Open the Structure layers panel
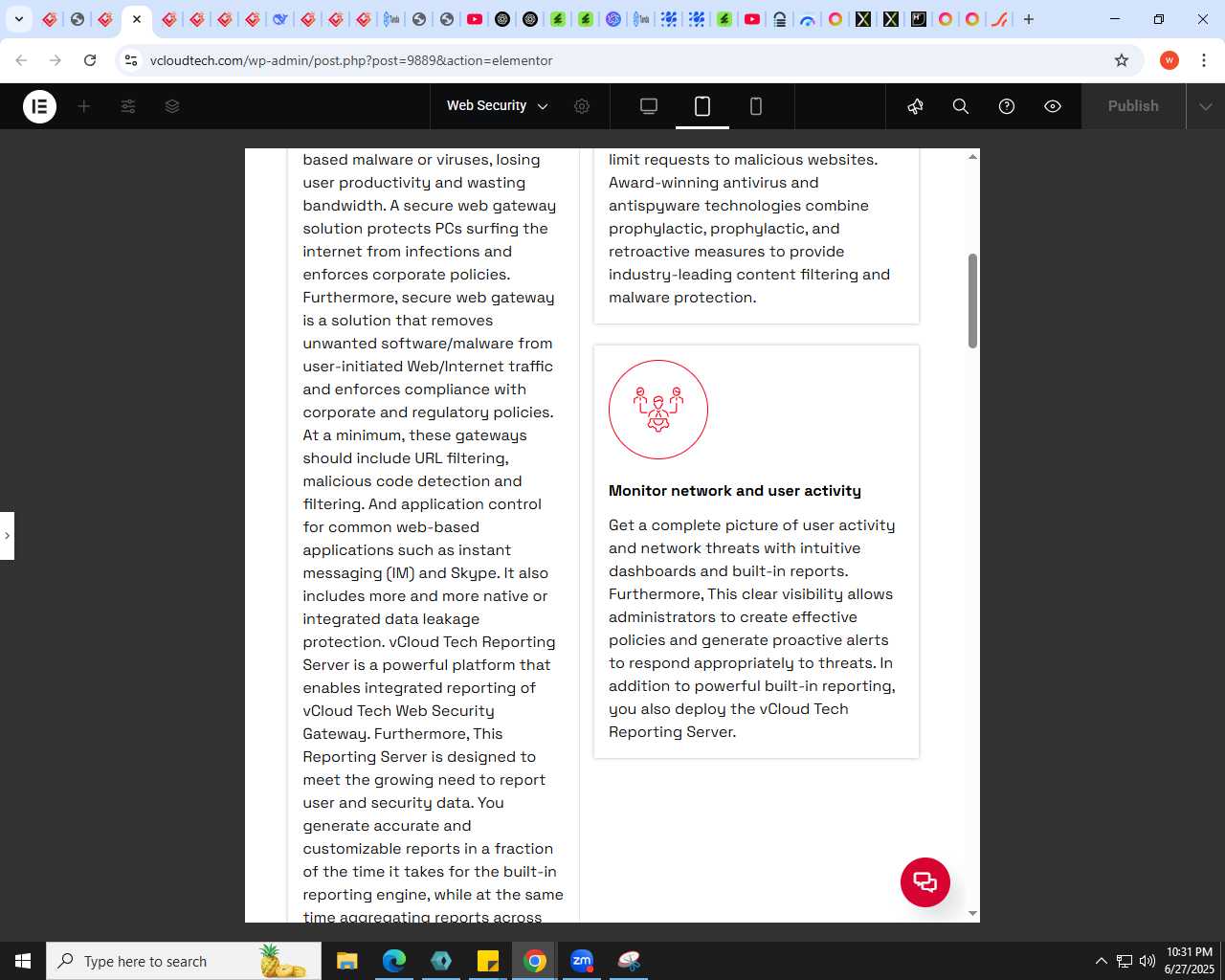Screen dimensions: 1225x980 coord(172,106)
